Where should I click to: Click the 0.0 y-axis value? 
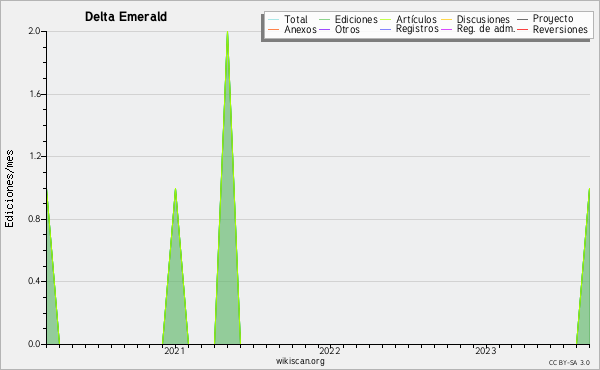34,344
